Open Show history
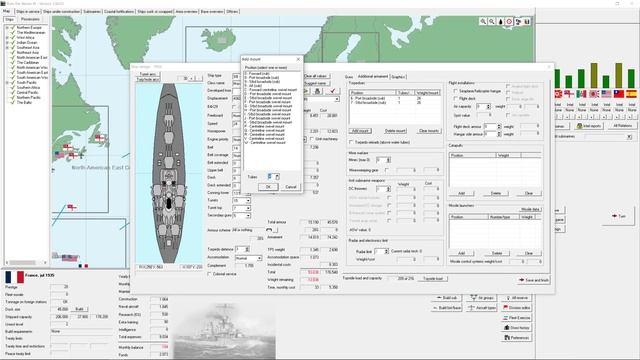 pos(517,328)
